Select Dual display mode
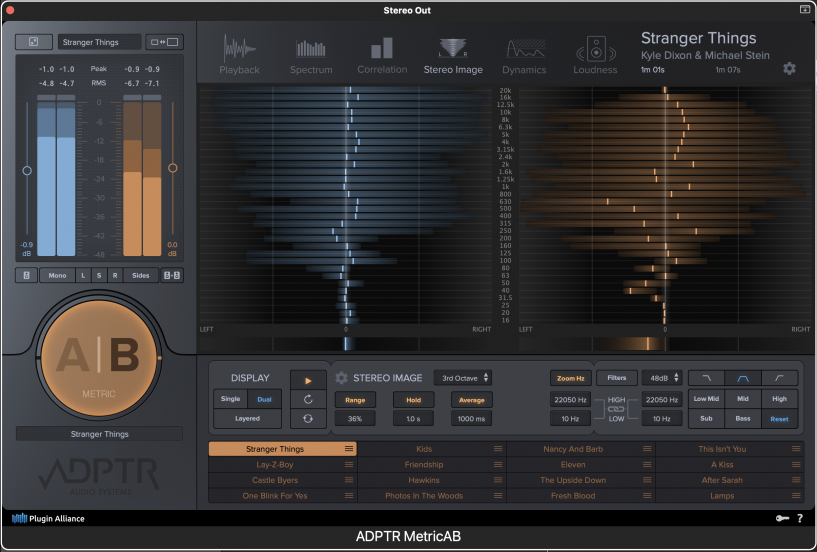Screen dimensions: 817x552 265,399
